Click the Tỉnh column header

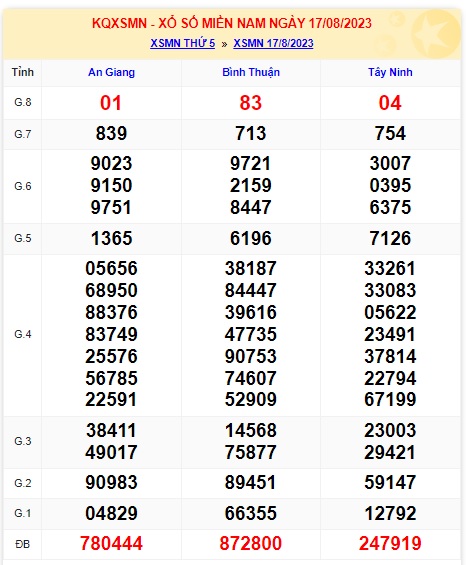coord(23,72)
